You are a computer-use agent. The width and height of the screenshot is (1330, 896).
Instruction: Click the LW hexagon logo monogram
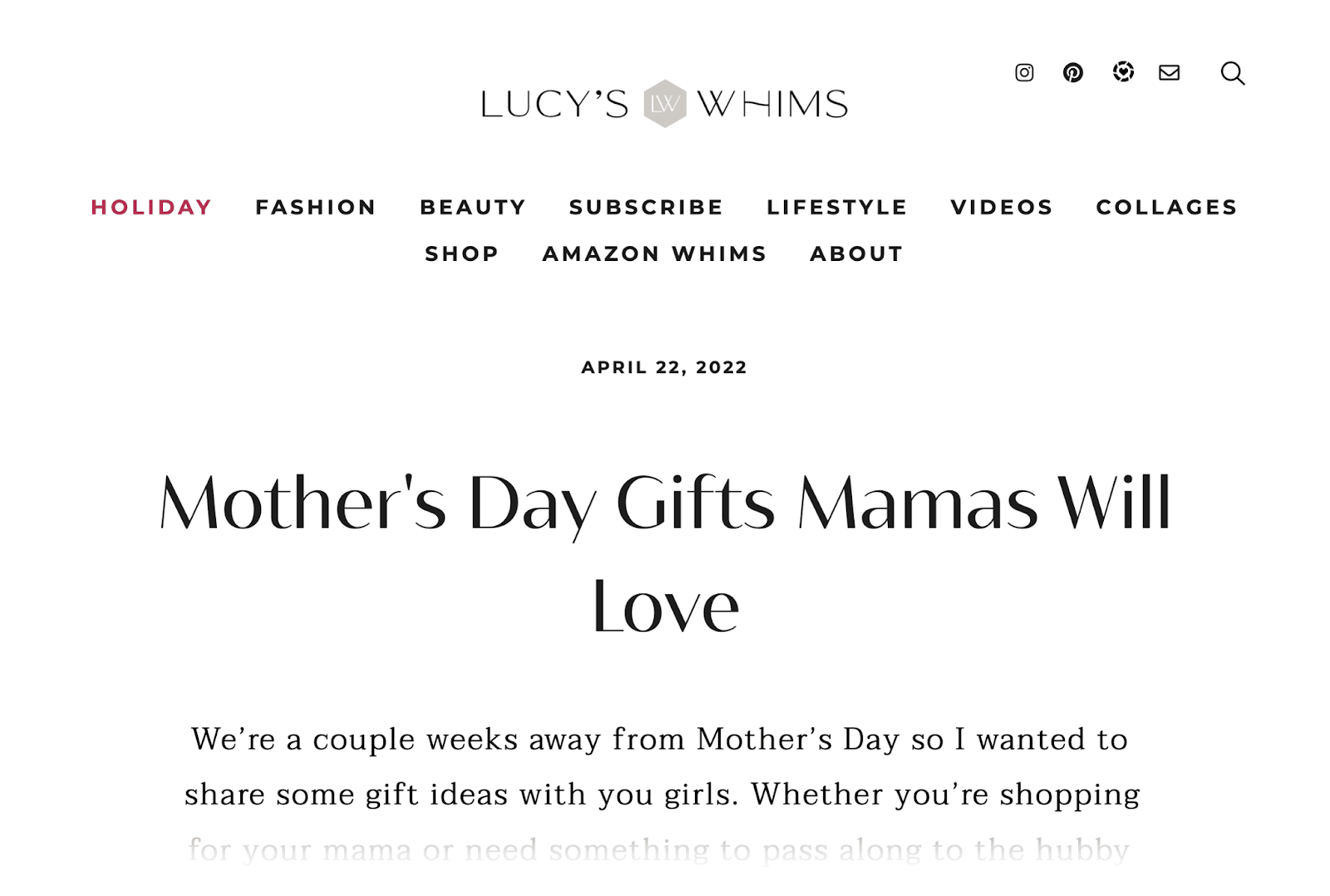665,103
